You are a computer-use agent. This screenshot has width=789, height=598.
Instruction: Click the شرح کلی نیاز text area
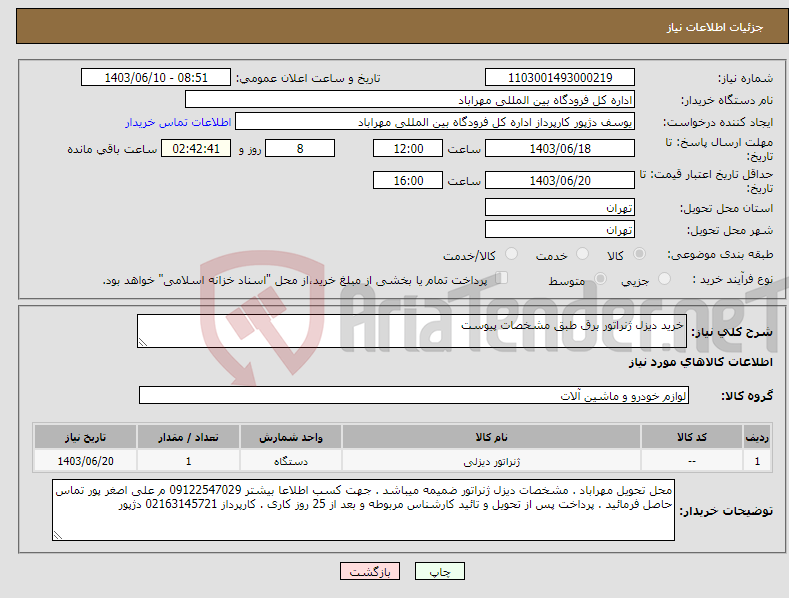pyautogui.click(x=412, y=331)
